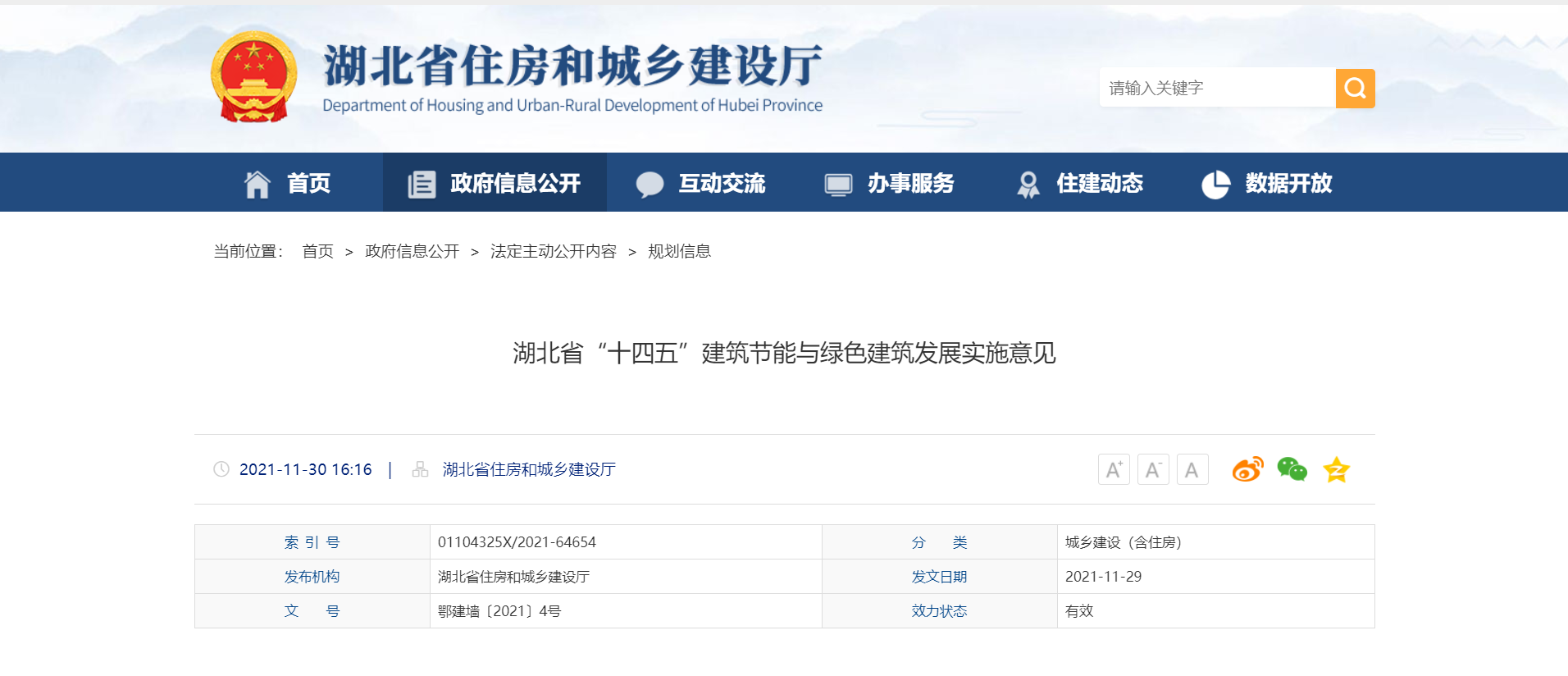Click 法定主动公开内容 breadcrumb link
Screen dimensions: 1568x676
tap(553, 252)
